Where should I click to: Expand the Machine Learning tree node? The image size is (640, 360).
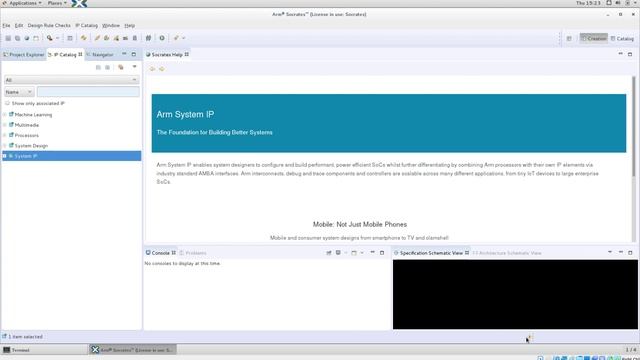point(5,115)
